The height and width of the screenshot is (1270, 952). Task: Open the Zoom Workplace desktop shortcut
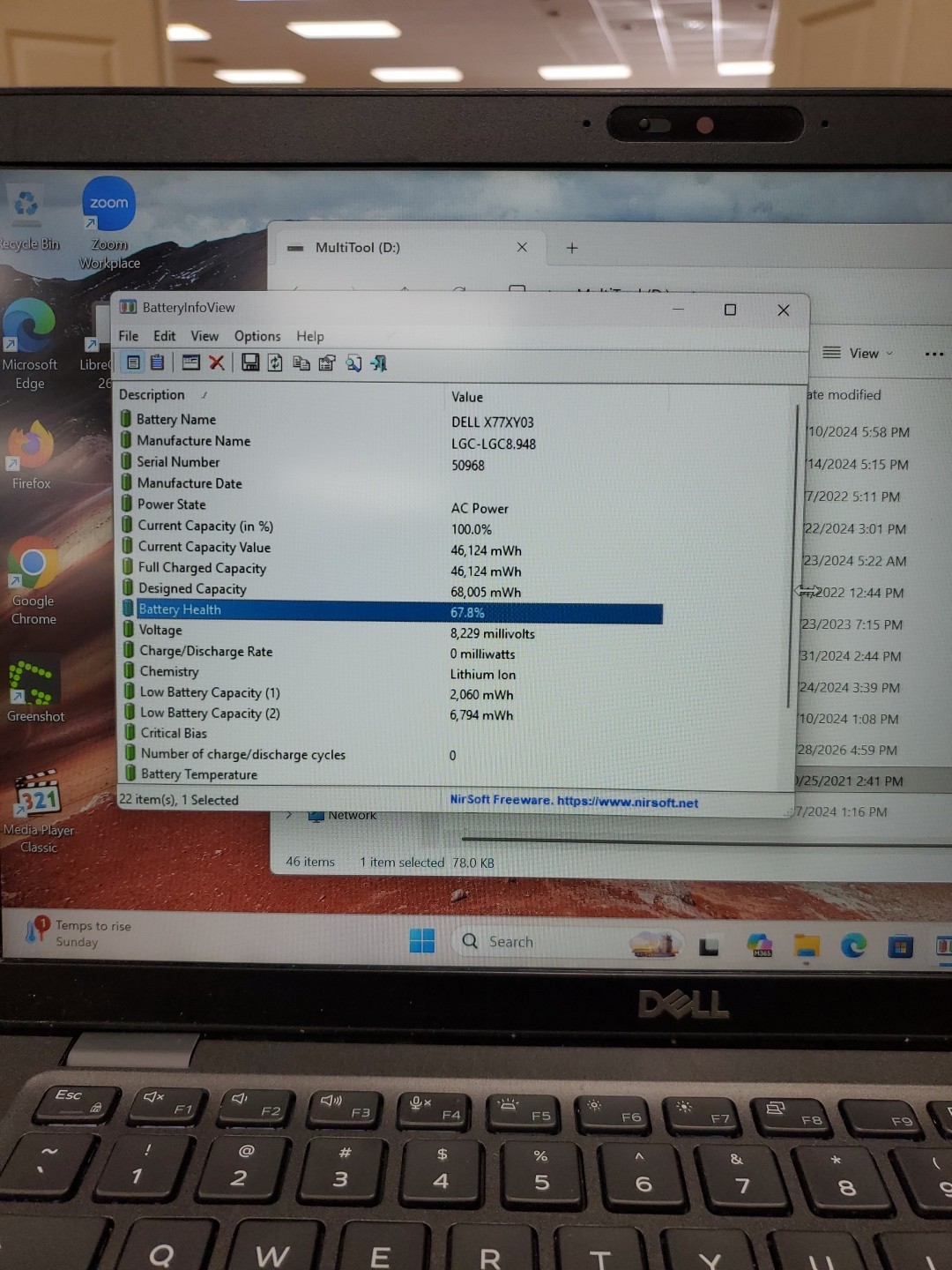pyautogui.click(x=109, y=223)
